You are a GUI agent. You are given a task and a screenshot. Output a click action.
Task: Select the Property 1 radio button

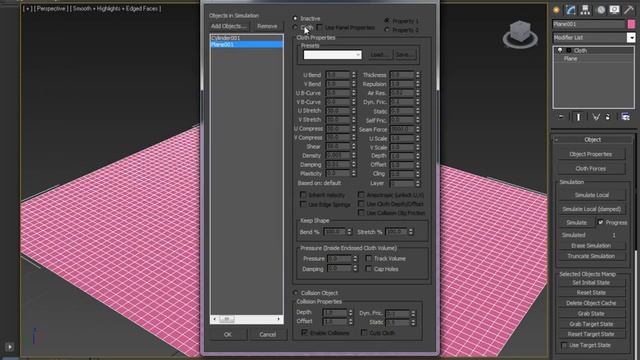(387, 20)
